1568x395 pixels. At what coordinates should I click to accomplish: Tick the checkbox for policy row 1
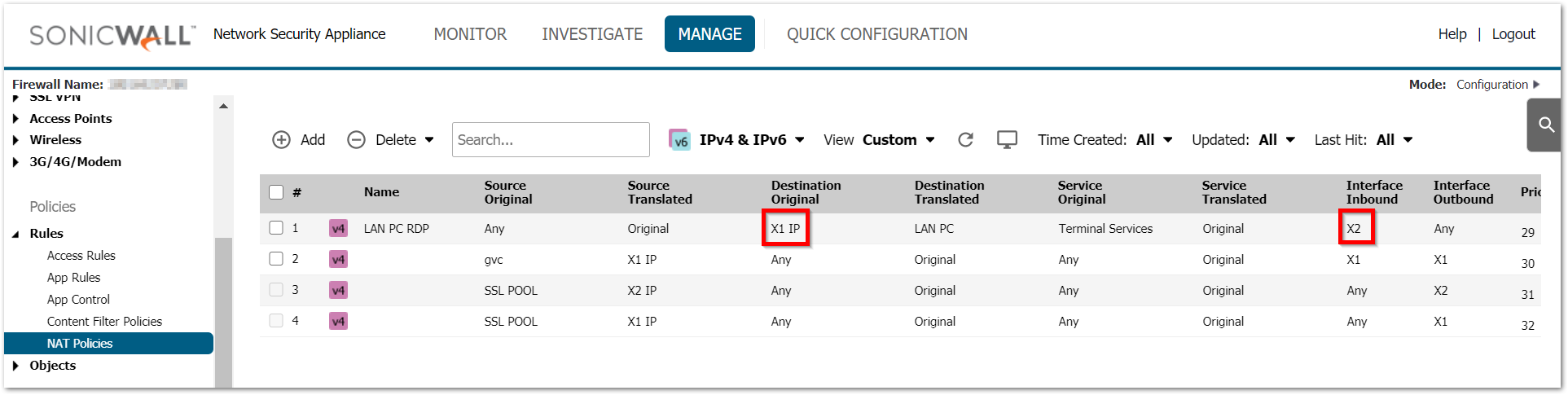pyautogui.click(x=276, y=228)
